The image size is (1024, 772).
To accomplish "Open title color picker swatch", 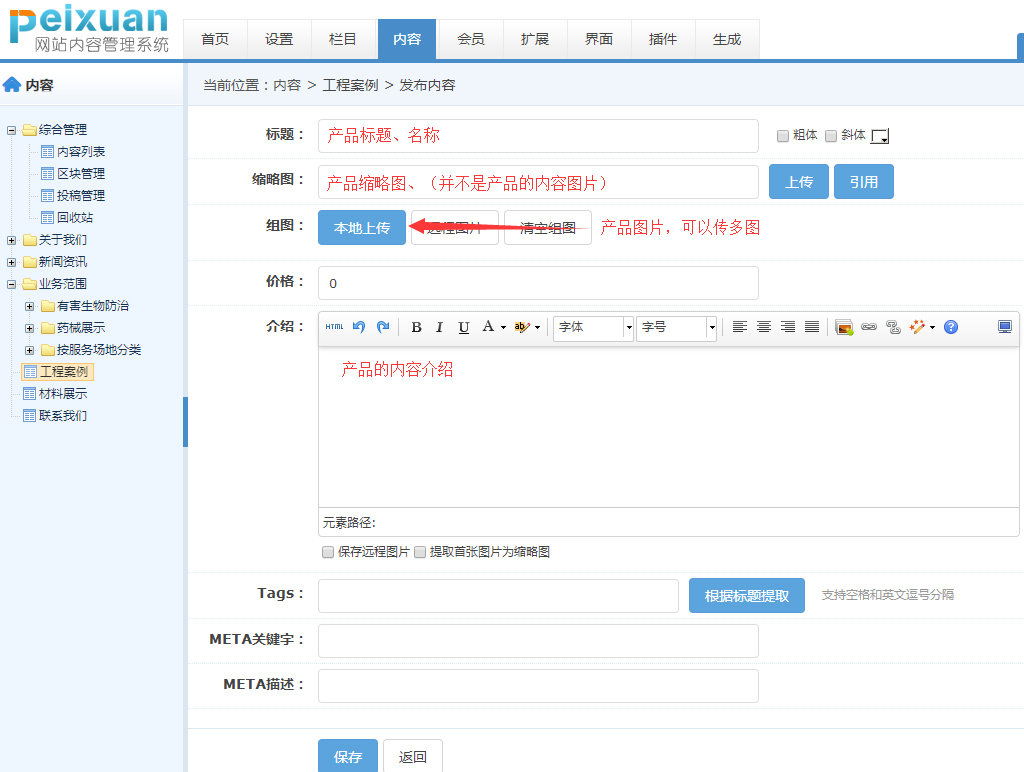I will pyautogui.click(x=880, y=136).
